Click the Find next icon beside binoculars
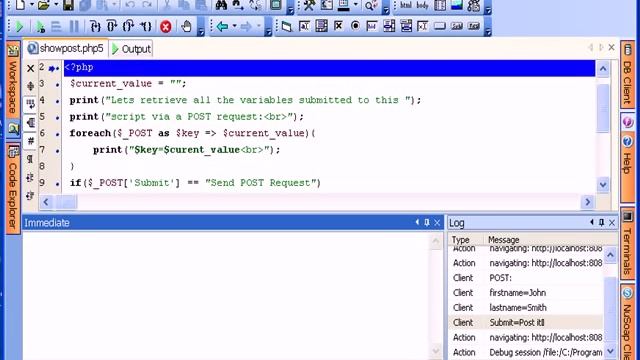Screen dimensions: 640x360 (x=238, y=5)
